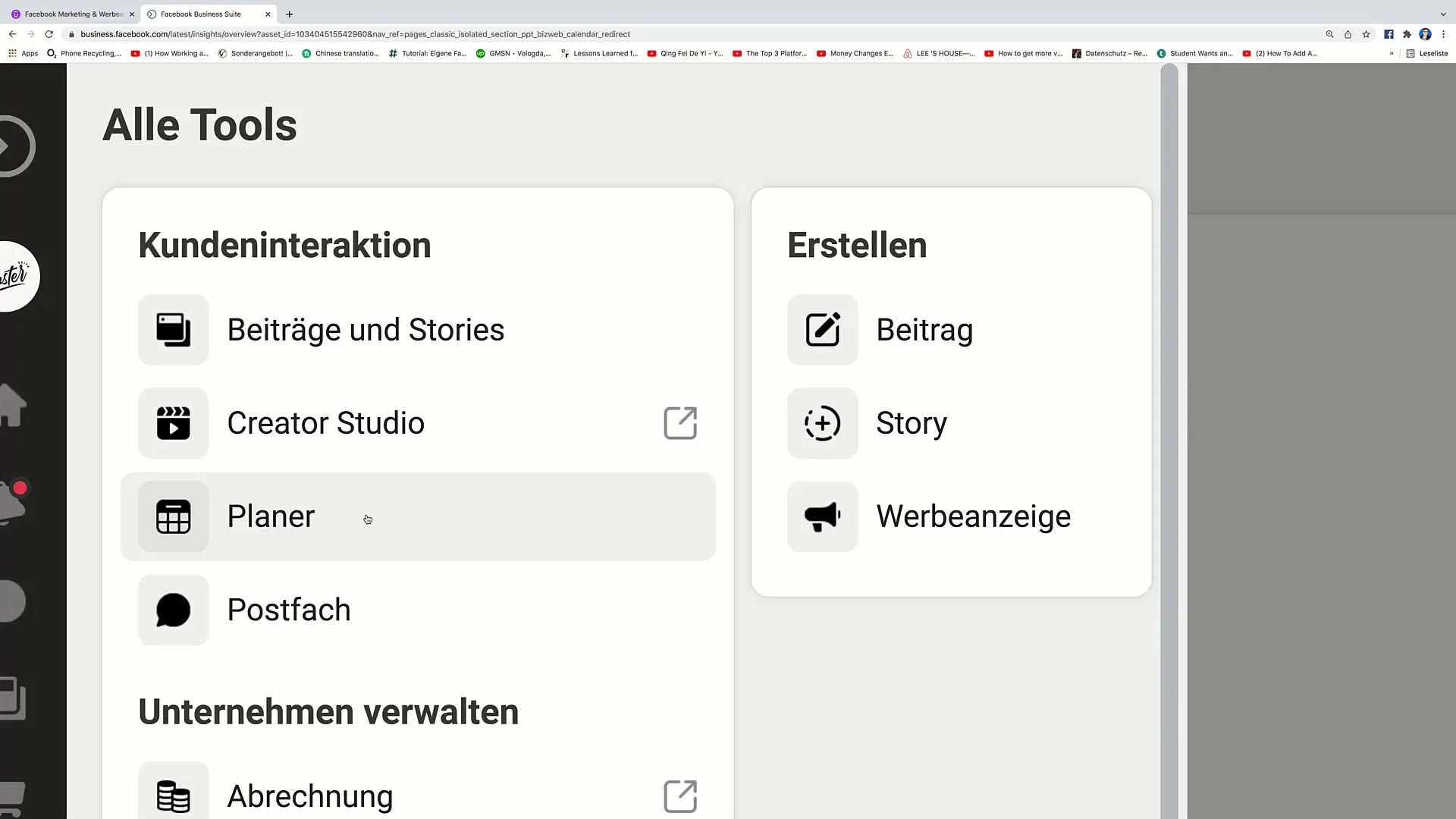Screen dimensions: 1456x819
Task: Open How to get more v... bookmark
Action: [x=1024, y=53]
